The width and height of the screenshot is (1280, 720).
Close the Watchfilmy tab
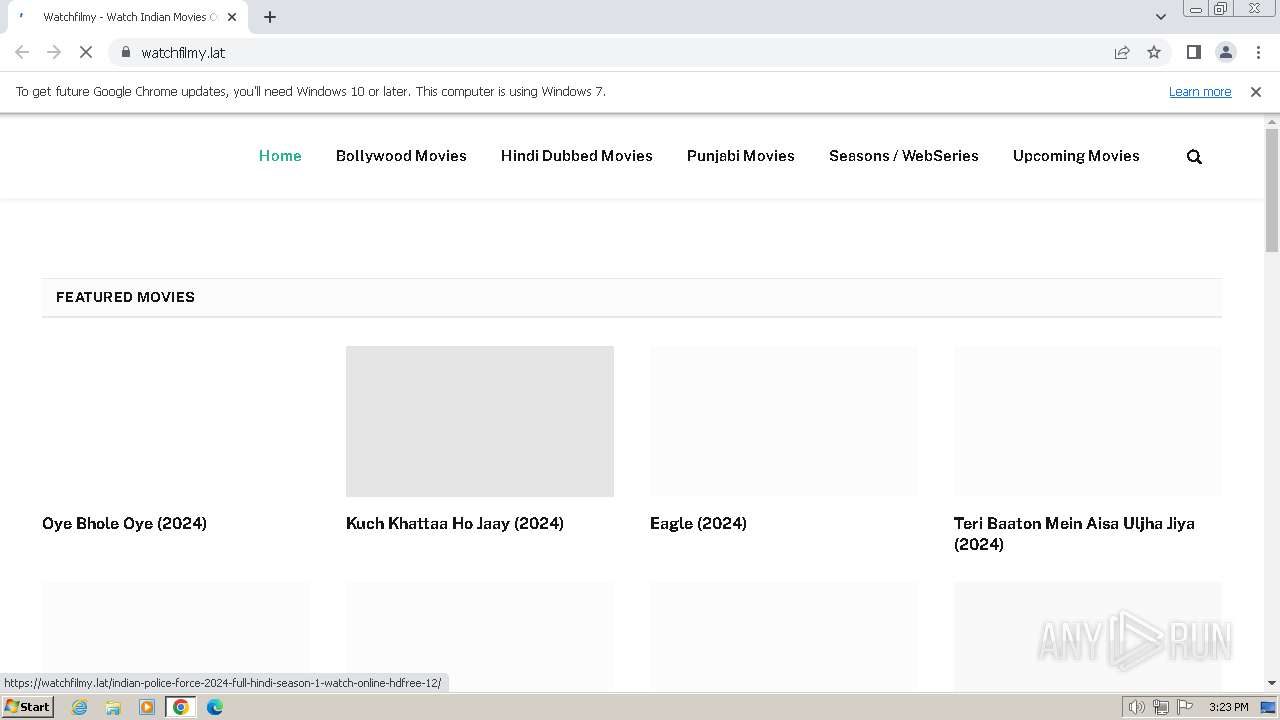tap(232, 17)
